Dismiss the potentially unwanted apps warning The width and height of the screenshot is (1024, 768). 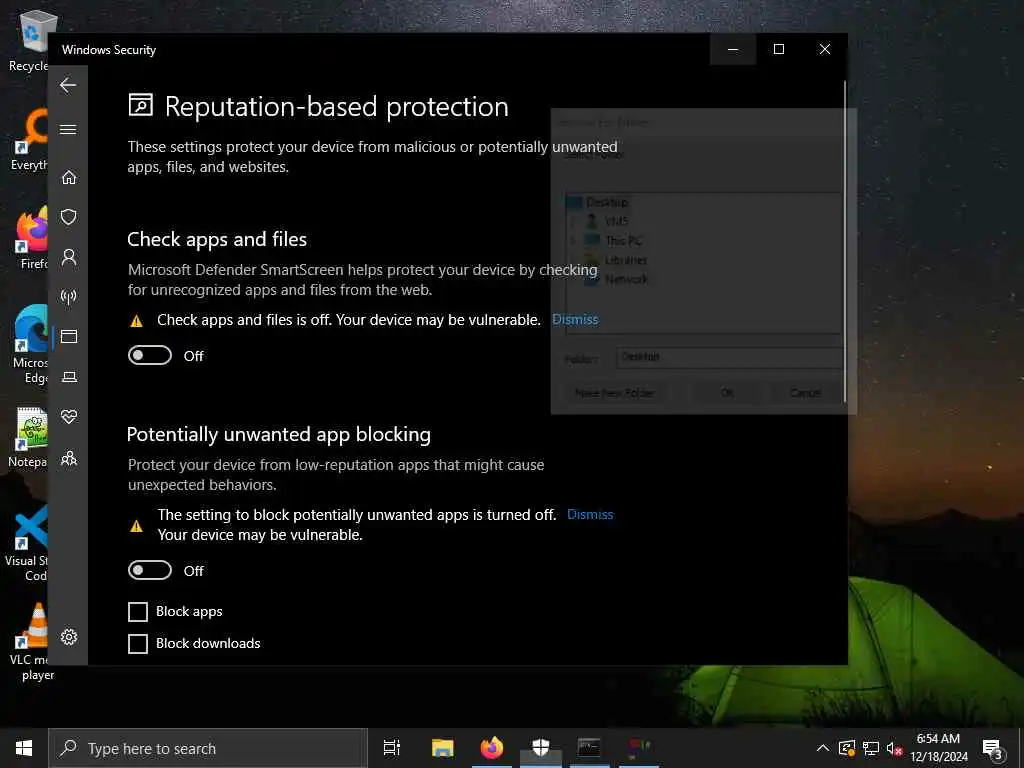[590, 515]
